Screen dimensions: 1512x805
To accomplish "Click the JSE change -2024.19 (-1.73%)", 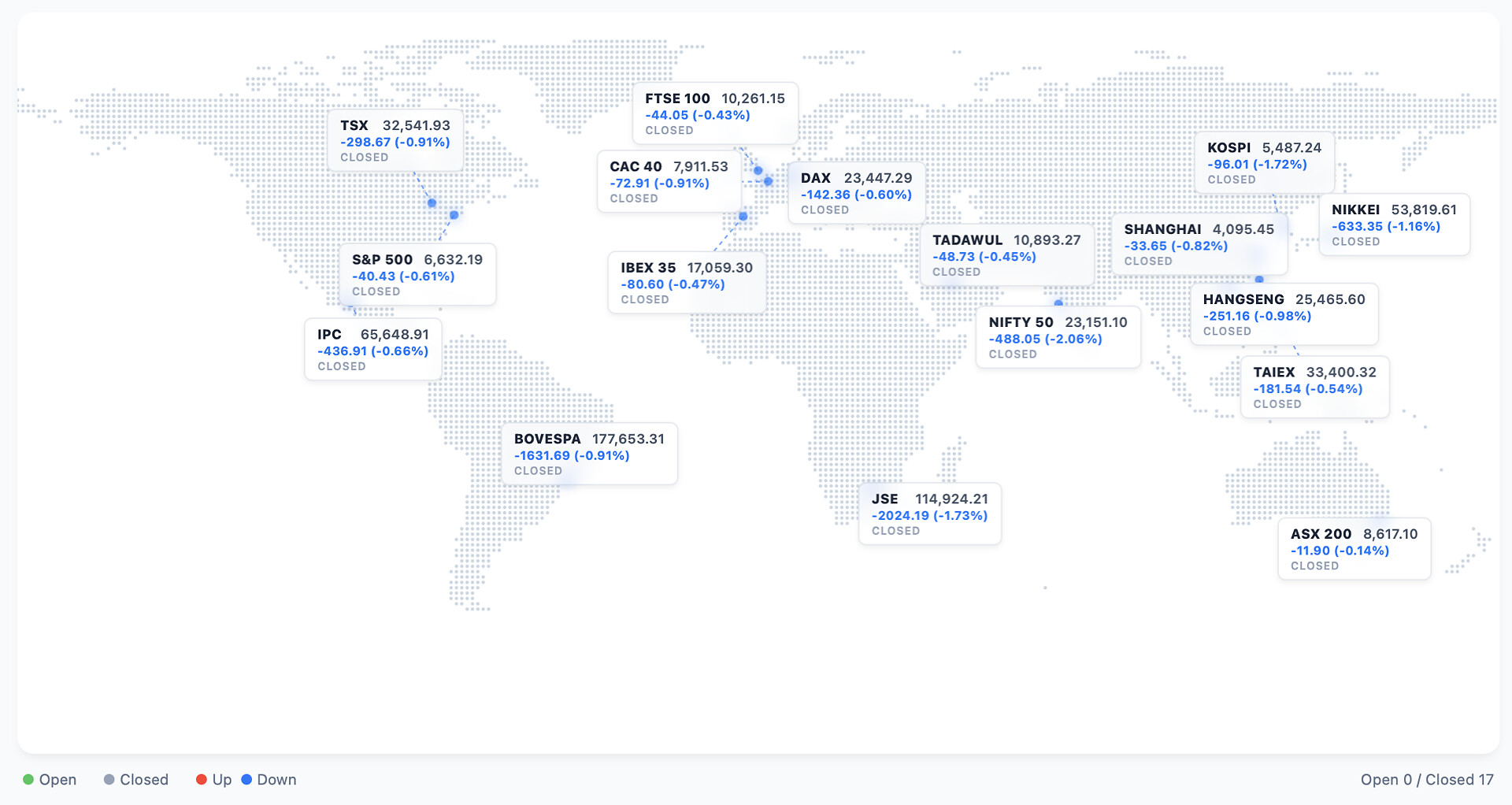I will [929, 516].
